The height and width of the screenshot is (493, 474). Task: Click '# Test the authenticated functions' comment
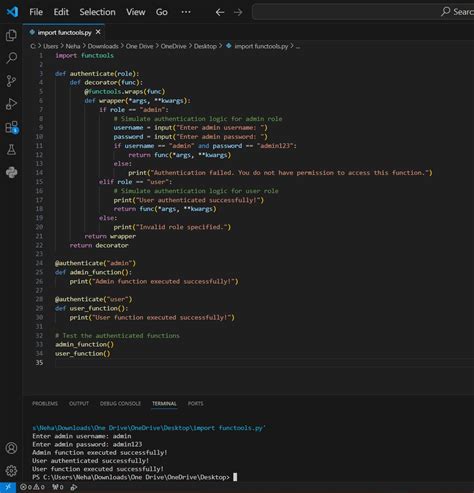(117, 335)
